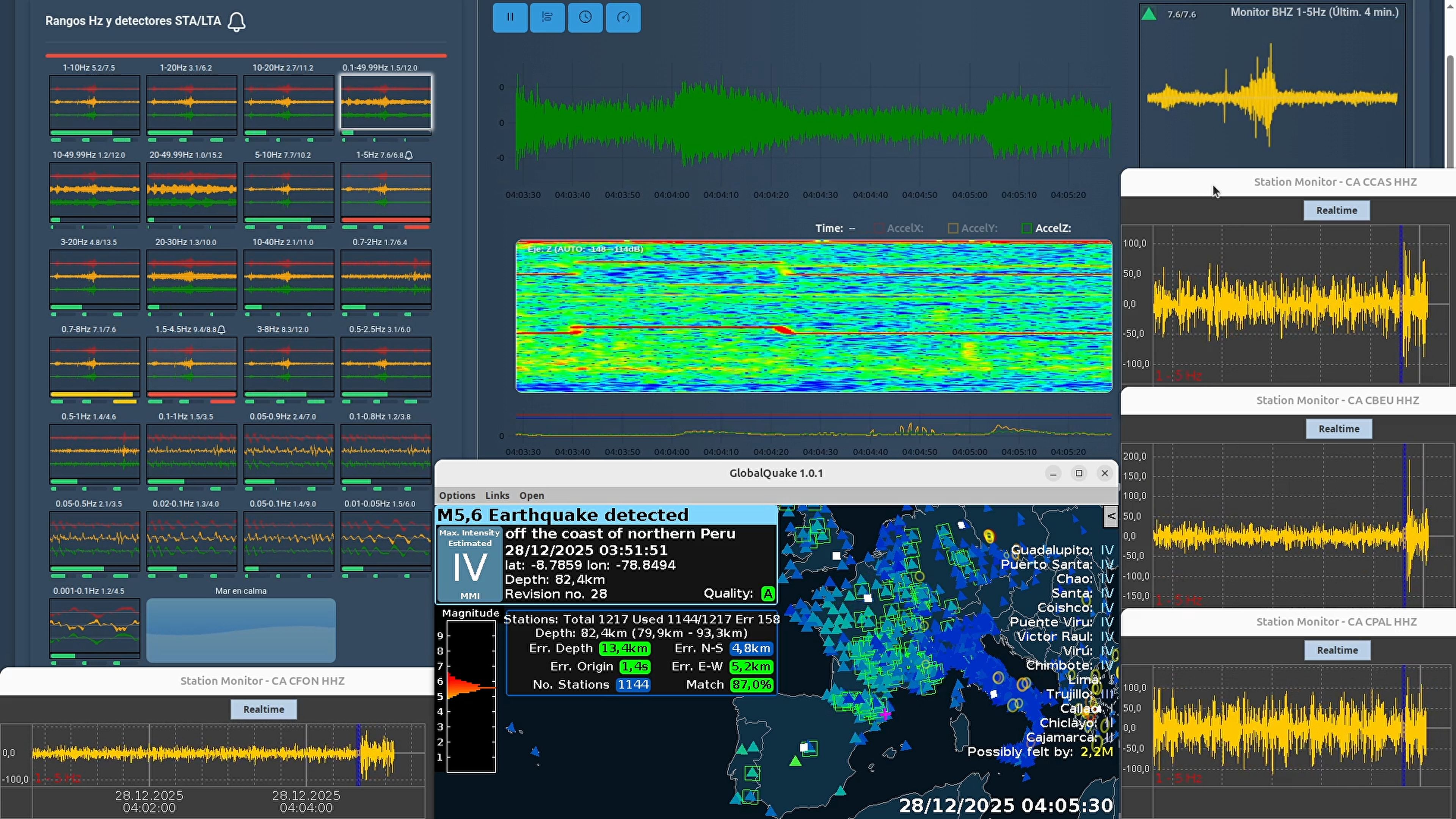1456x819 pixels.
Task: Click the clock icon toolbar button
Action: click(585, 17)
